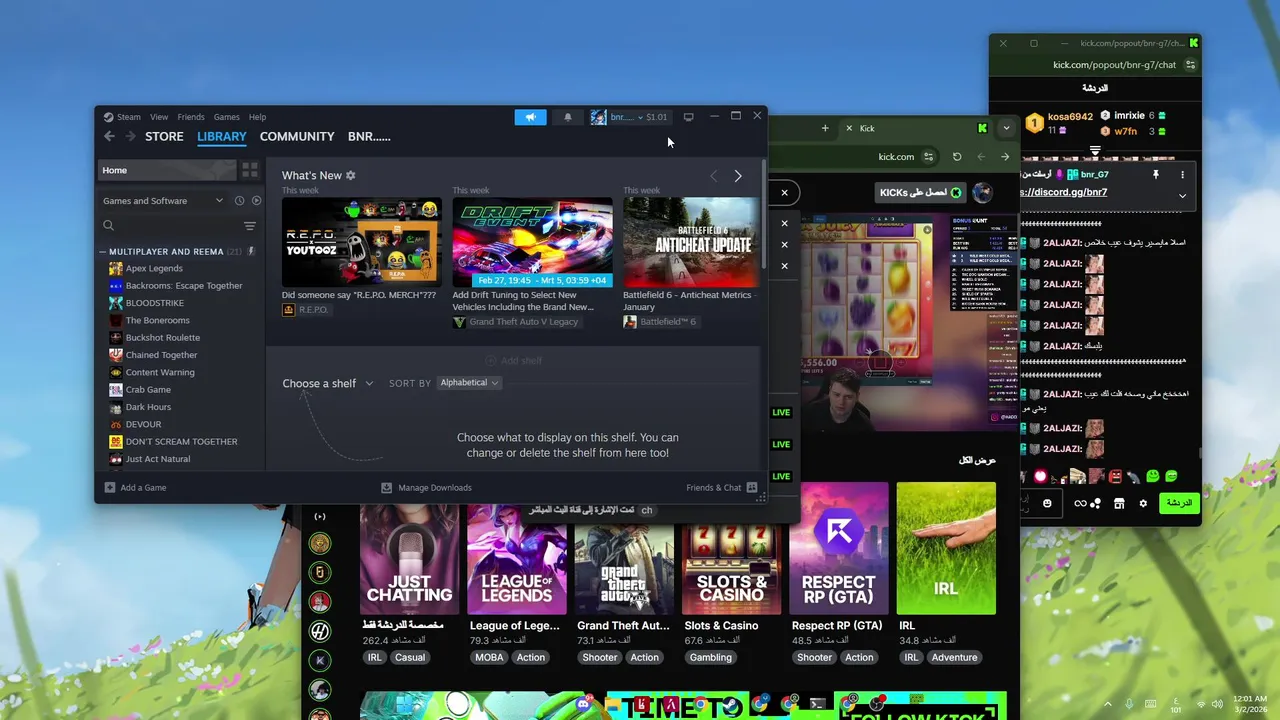Click the MOBA tag under League of Legends

[489, 657]
